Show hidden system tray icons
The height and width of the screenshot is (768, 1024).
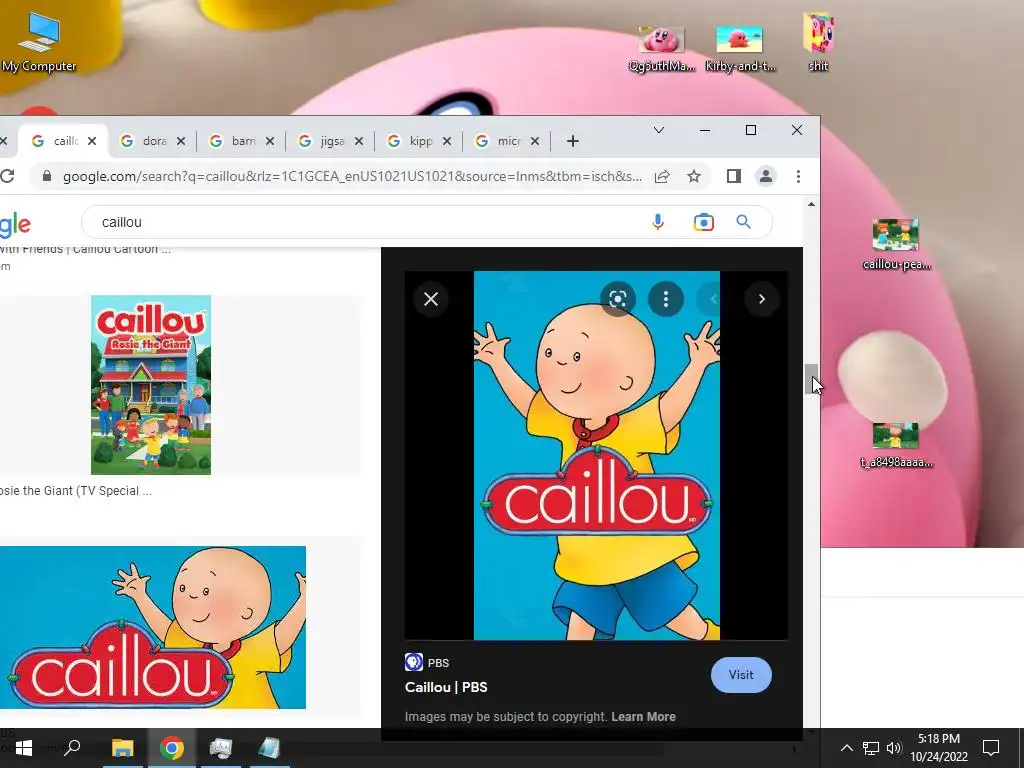pyautogui.click(x=846, y=748)
